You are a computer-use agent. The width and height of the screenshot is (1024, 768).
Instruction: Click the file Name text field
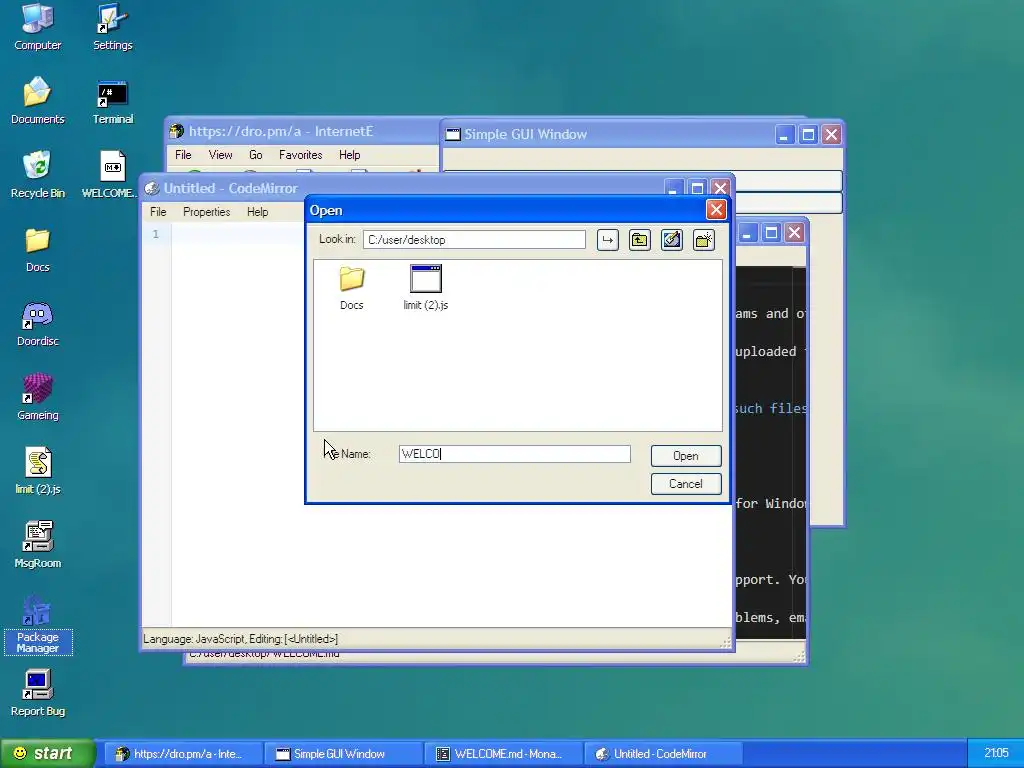pos(515,454)
